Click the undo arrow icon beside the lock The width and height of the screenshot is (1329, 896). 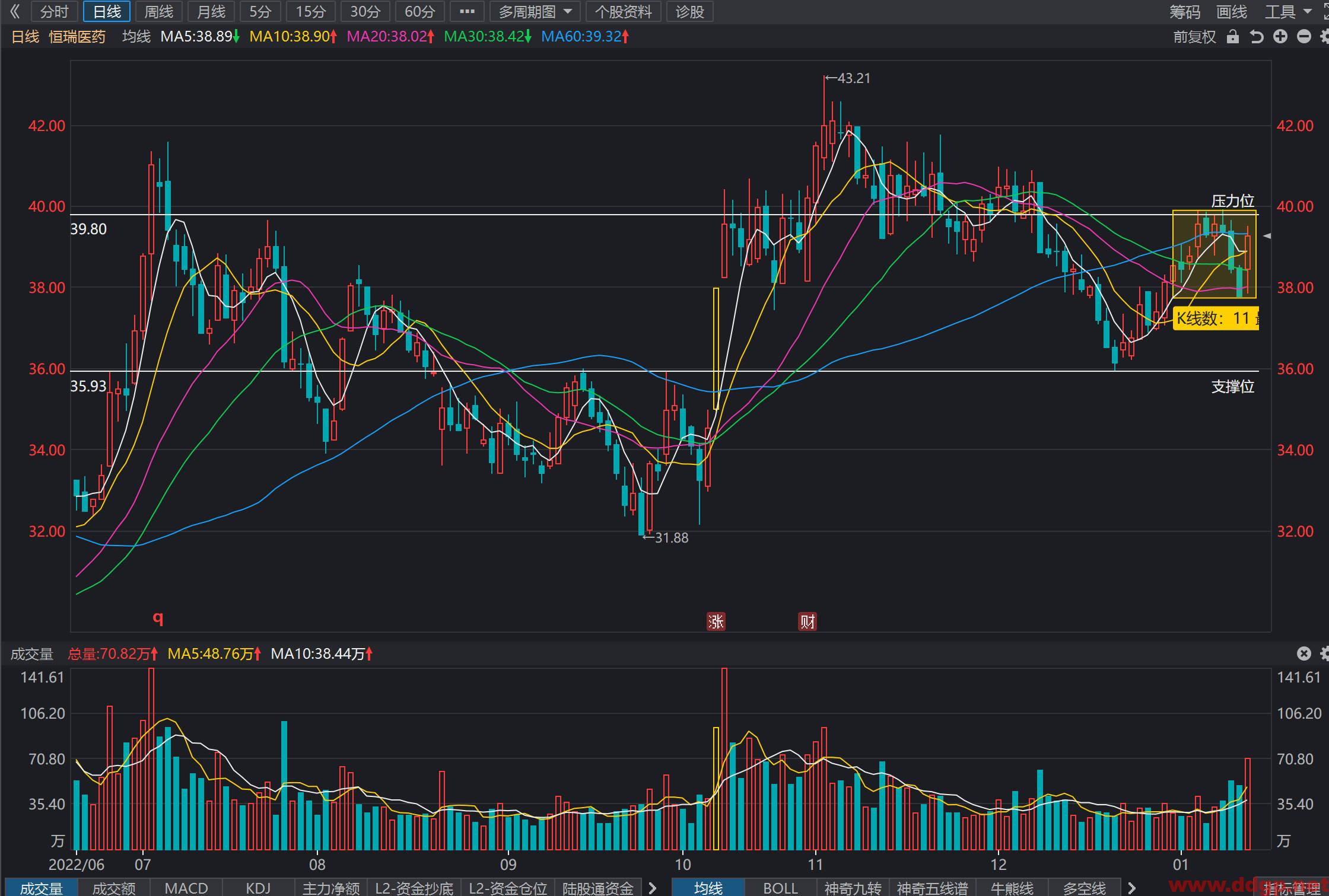1256,37
